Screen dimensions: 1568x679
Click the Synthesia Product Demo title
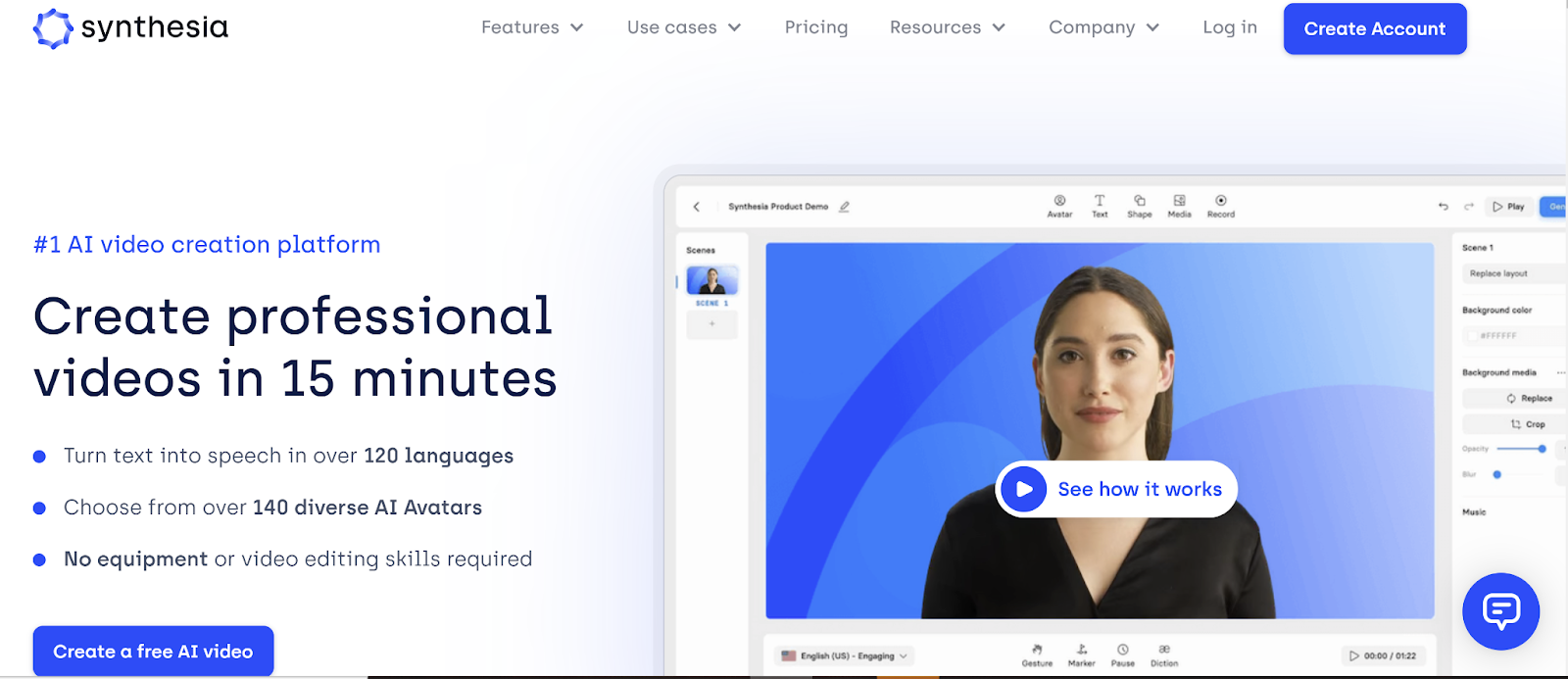pyautogui.click(x=778, y=207)
